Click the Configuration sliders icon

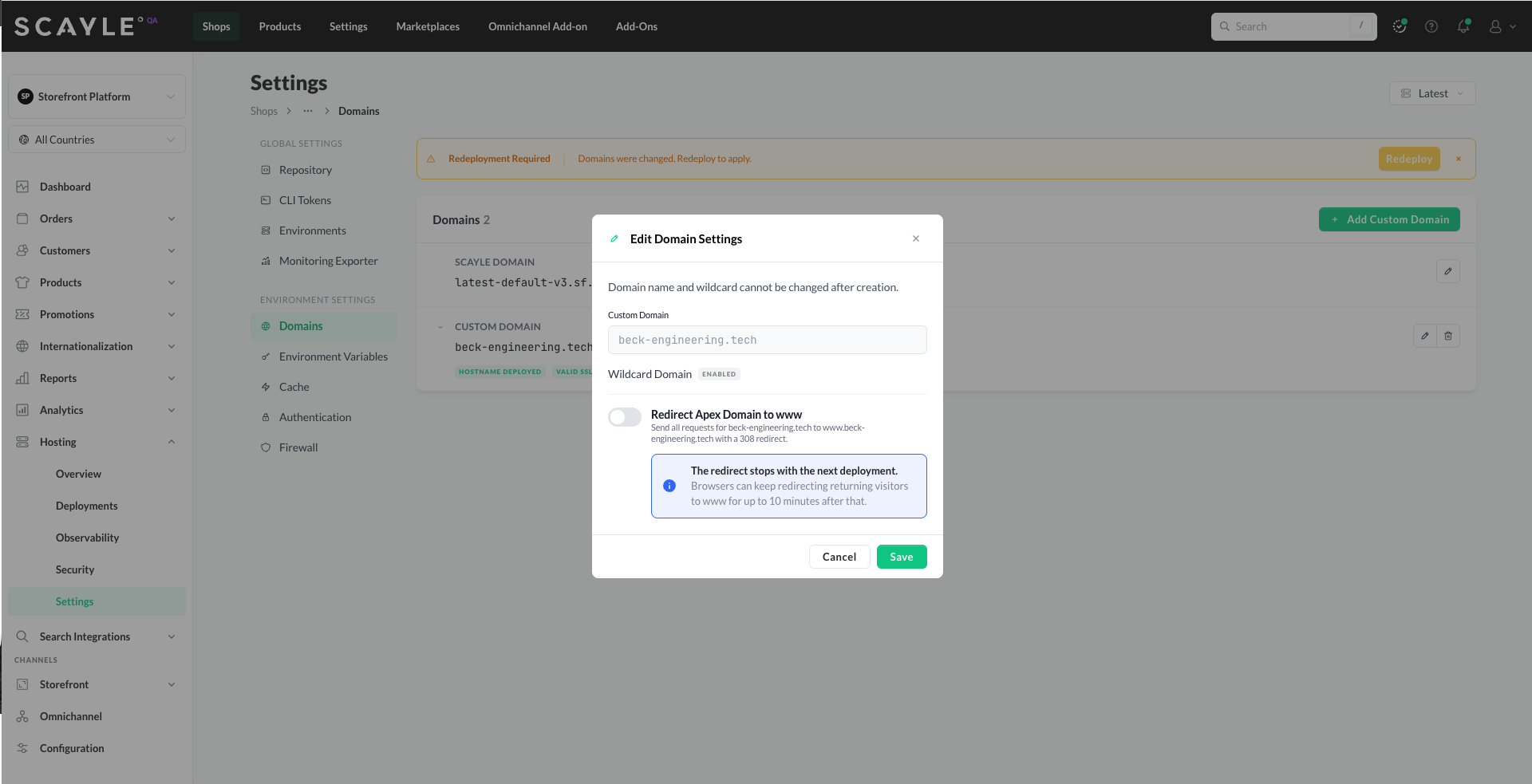click(x=22, y=748)
